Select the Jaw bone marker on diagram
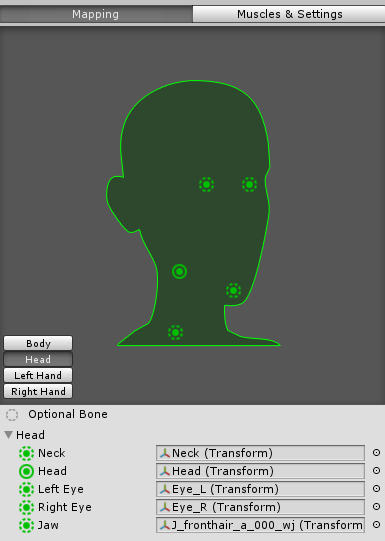The image size is (385, 541). [234, 291]
